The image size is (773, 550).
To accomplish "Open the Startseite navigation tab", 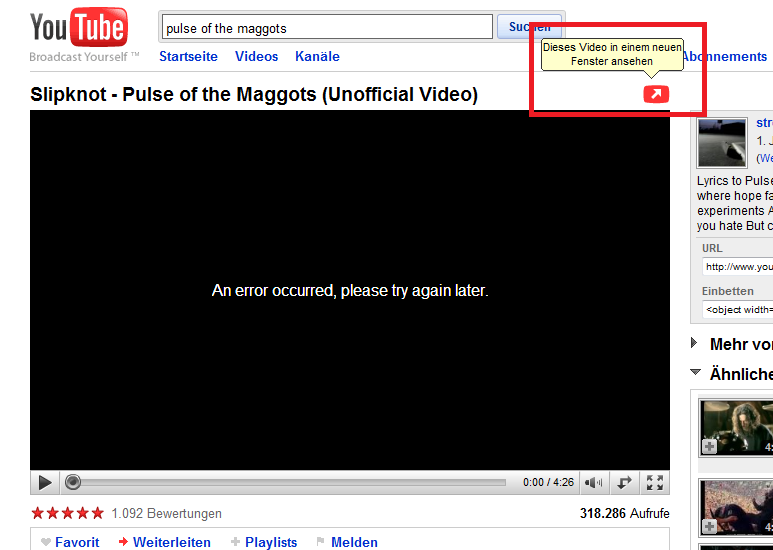I will tap(188, 56).
